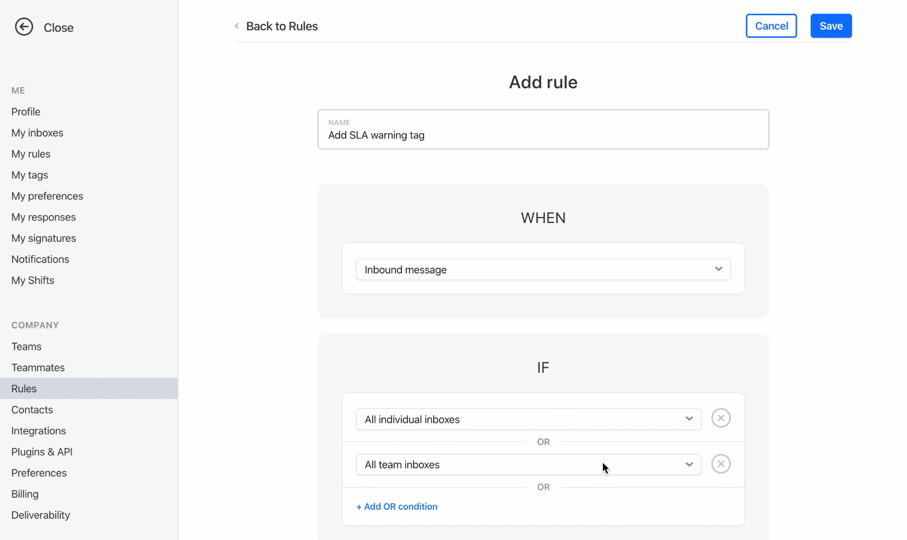Remove the All individual inboxes condition
Image resolution: width=907 pixels, height=540 pixels.
720,418
